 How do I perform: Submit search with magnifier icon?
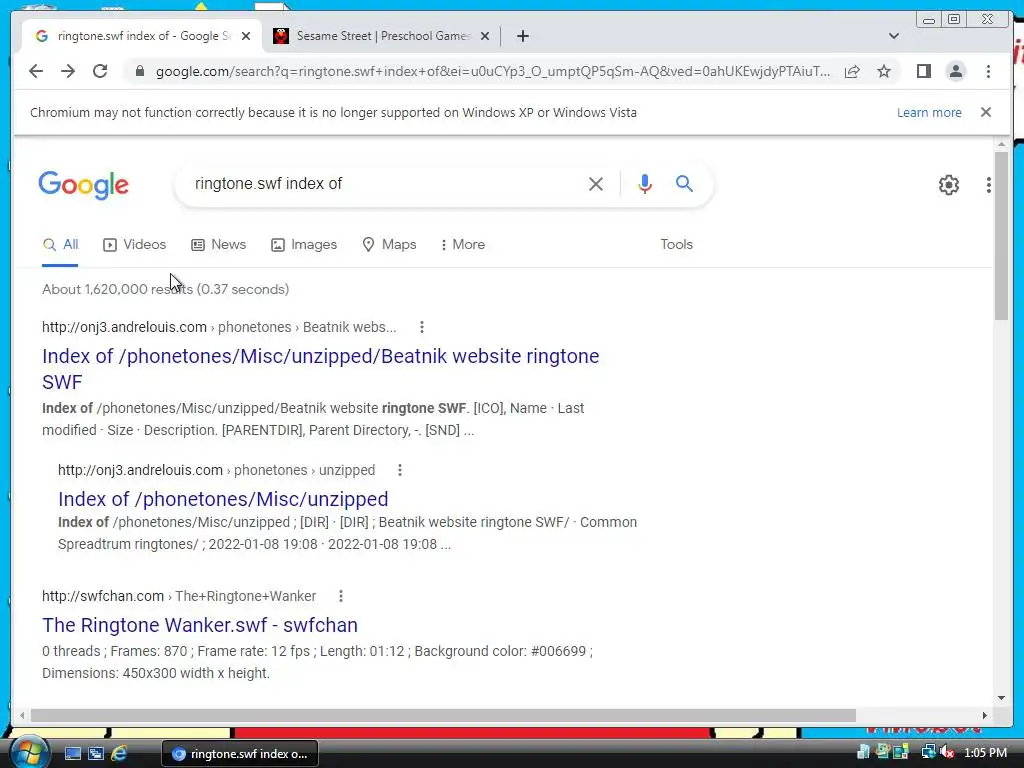point(684,184)
